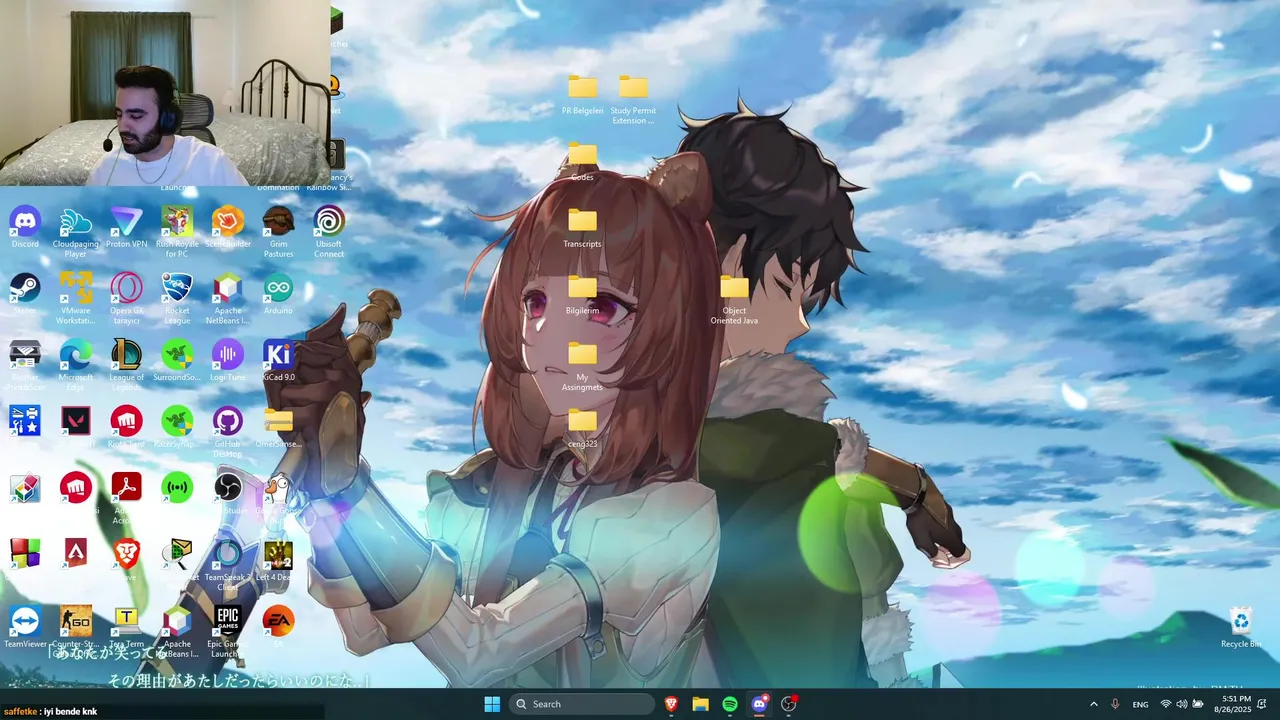Select the Study Permit Extension folder
Screen dimensions: 1280x720
click(x=633, y=98)
